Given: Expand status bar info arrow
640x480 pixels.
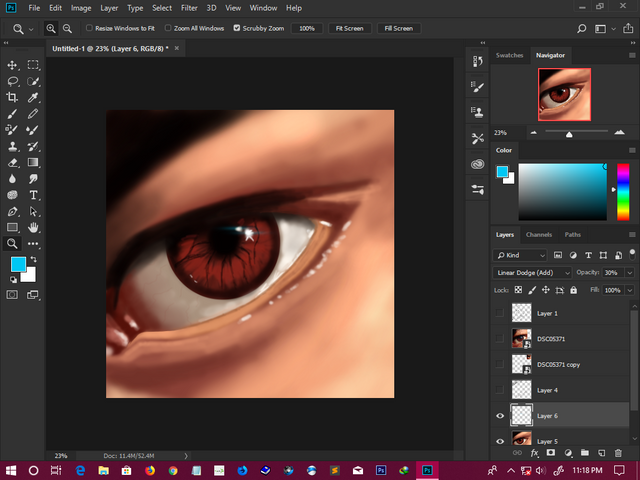Looking at the screenshot, I should coord(186,456).
